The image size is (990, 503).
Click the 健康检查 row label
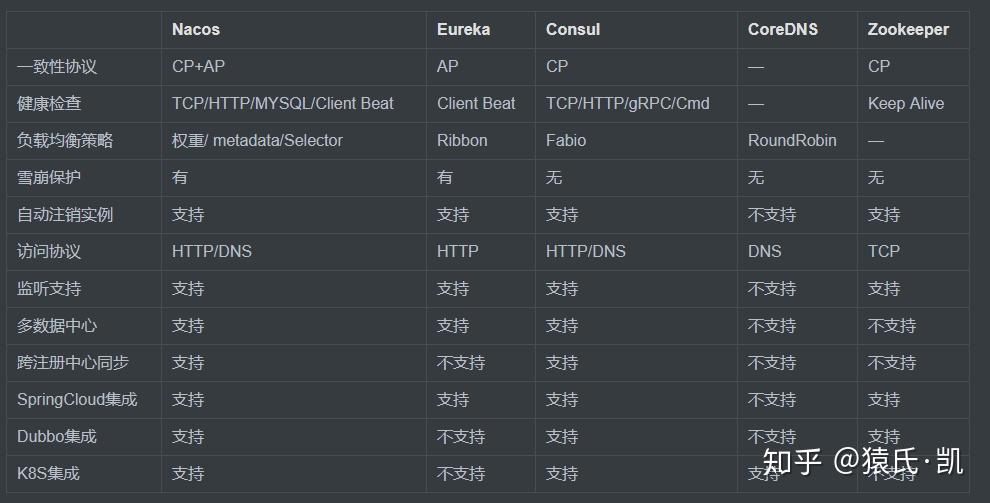tap(49, 104)
